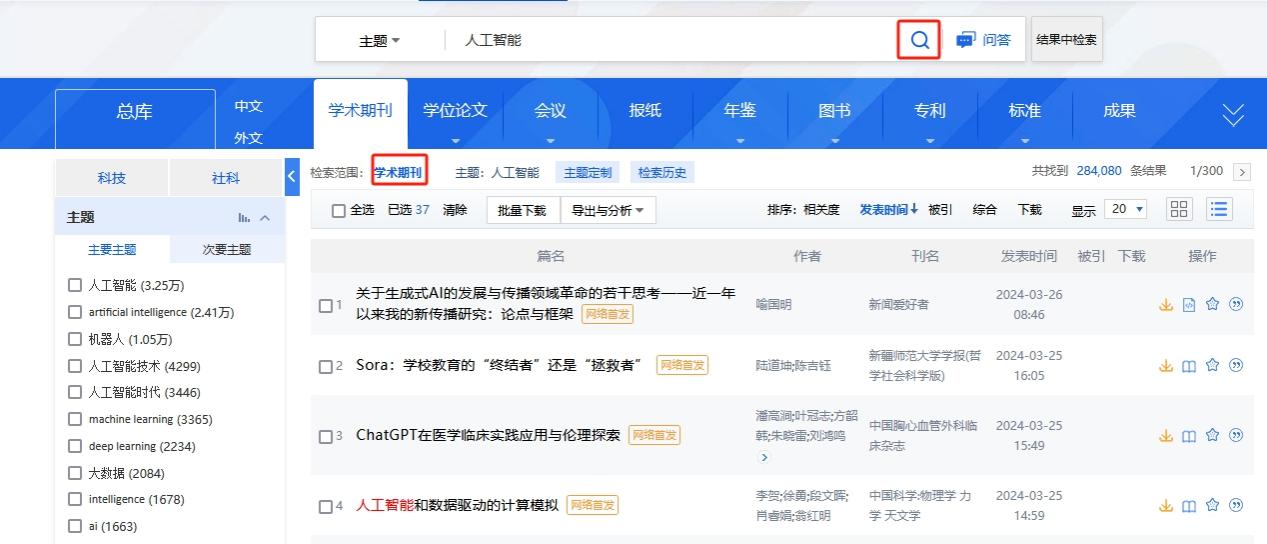Screen dimensions: 1267x544
Task: Expand more database categories chevron
Action: click(x=1233, y=115)
